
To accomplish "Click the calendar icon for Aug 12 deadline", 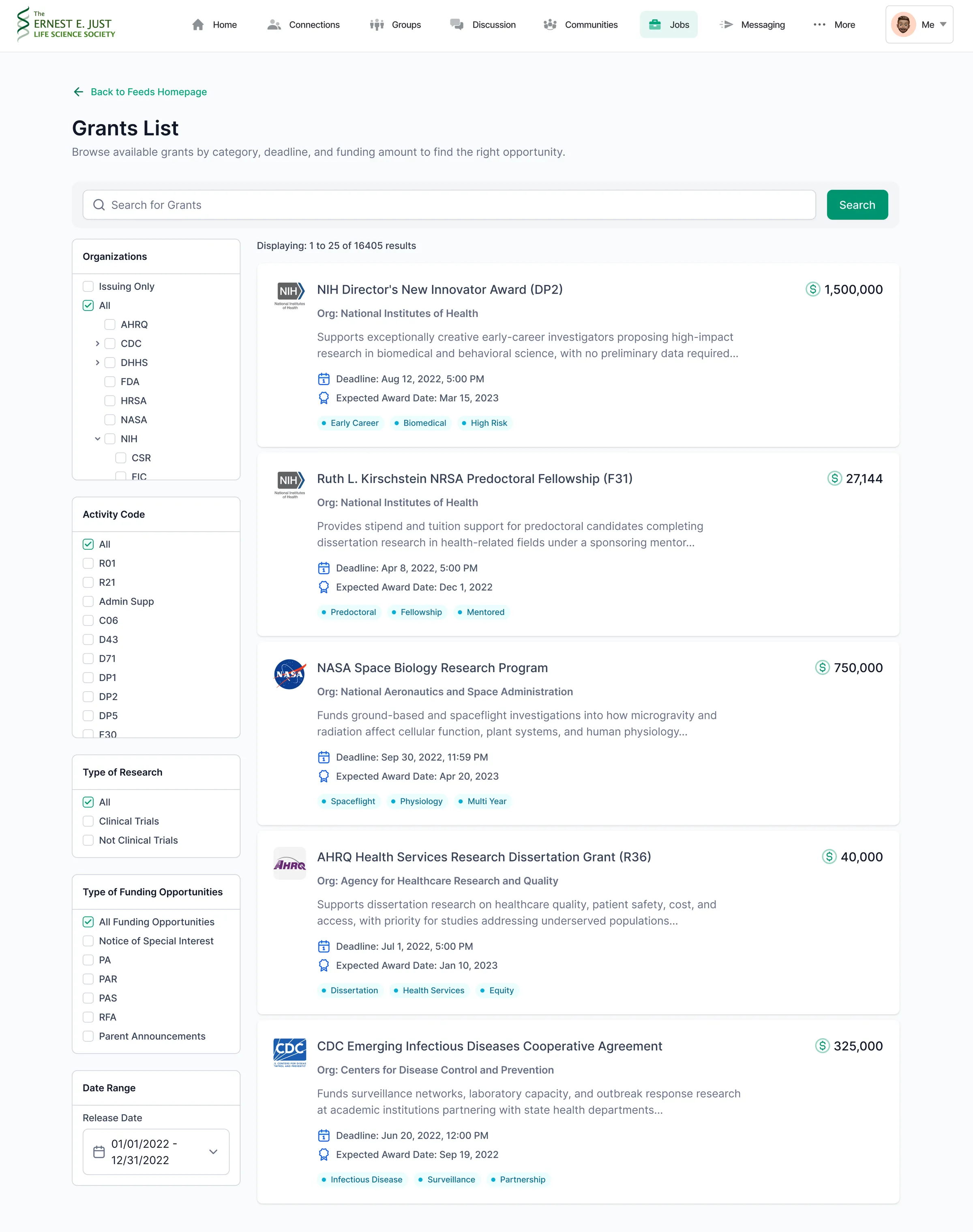I will pyautogui.click(x=324, y=379).
